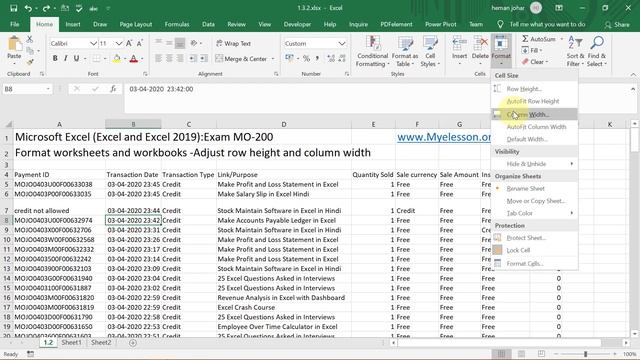Open the Data ribbon tab
Viewport: 640px width, 360px height.
tap(208, 24)
